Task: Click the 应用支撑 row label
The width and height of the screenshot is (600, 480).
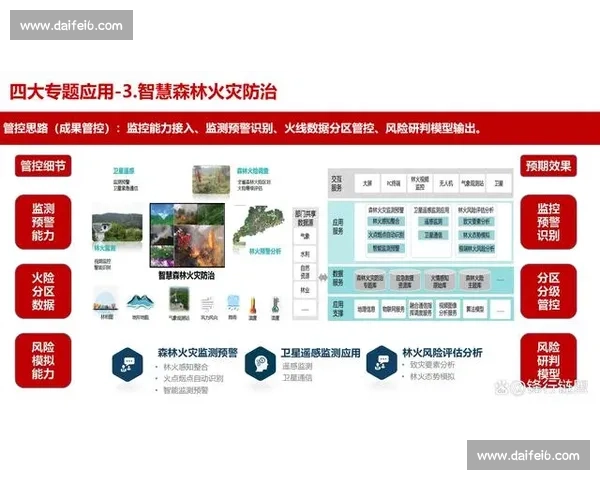Action: click(x=338, y=309)
